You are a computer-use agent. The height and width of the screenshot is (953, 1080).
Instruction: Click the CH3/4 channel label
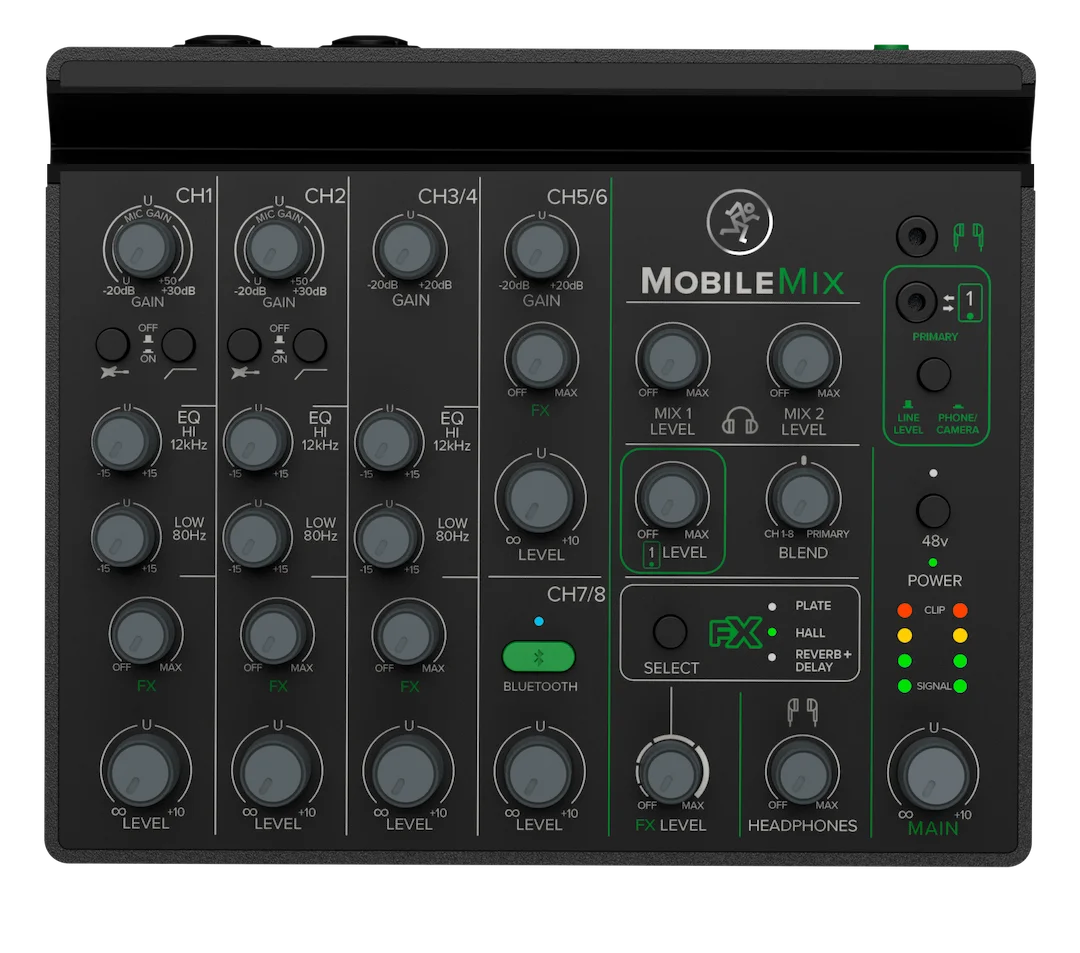pos(447,196)
